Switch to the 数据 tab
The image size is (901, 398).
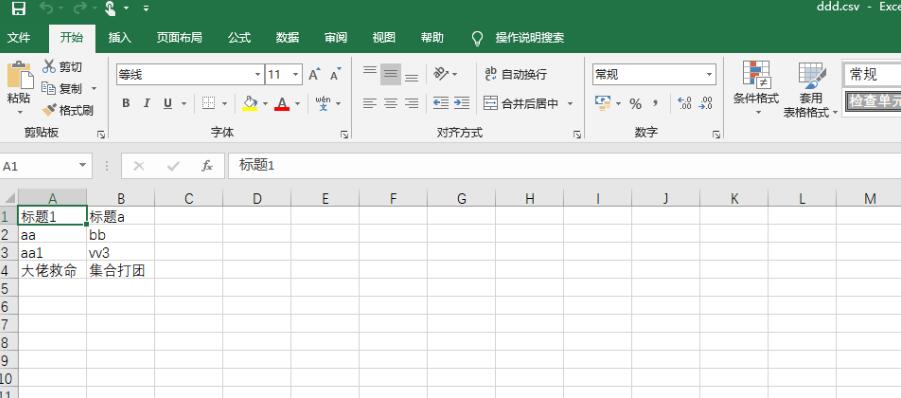click(x=287, y=38)
